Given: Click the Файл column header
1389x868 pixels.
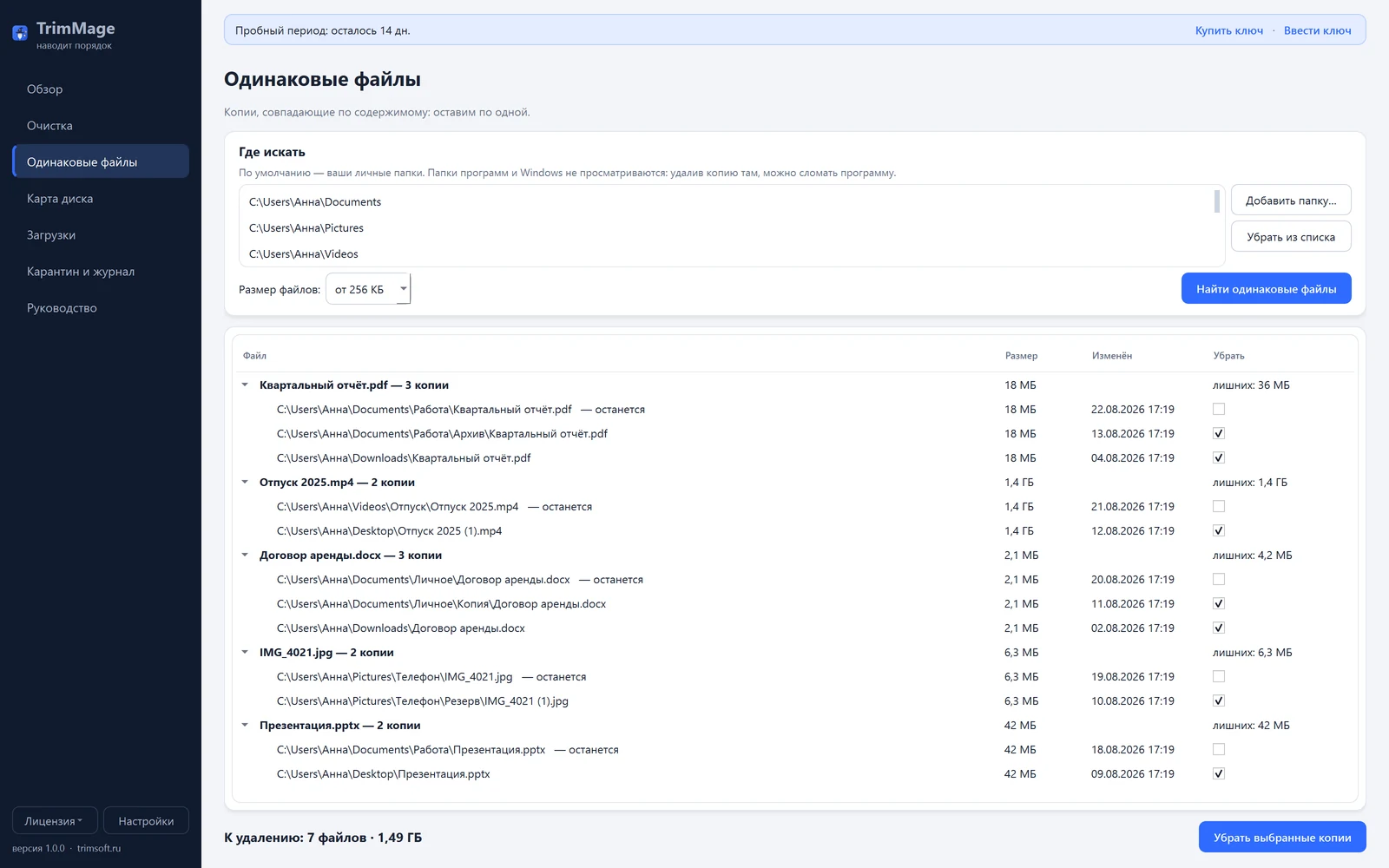Looking at the screenshot, I should [254, 356].
